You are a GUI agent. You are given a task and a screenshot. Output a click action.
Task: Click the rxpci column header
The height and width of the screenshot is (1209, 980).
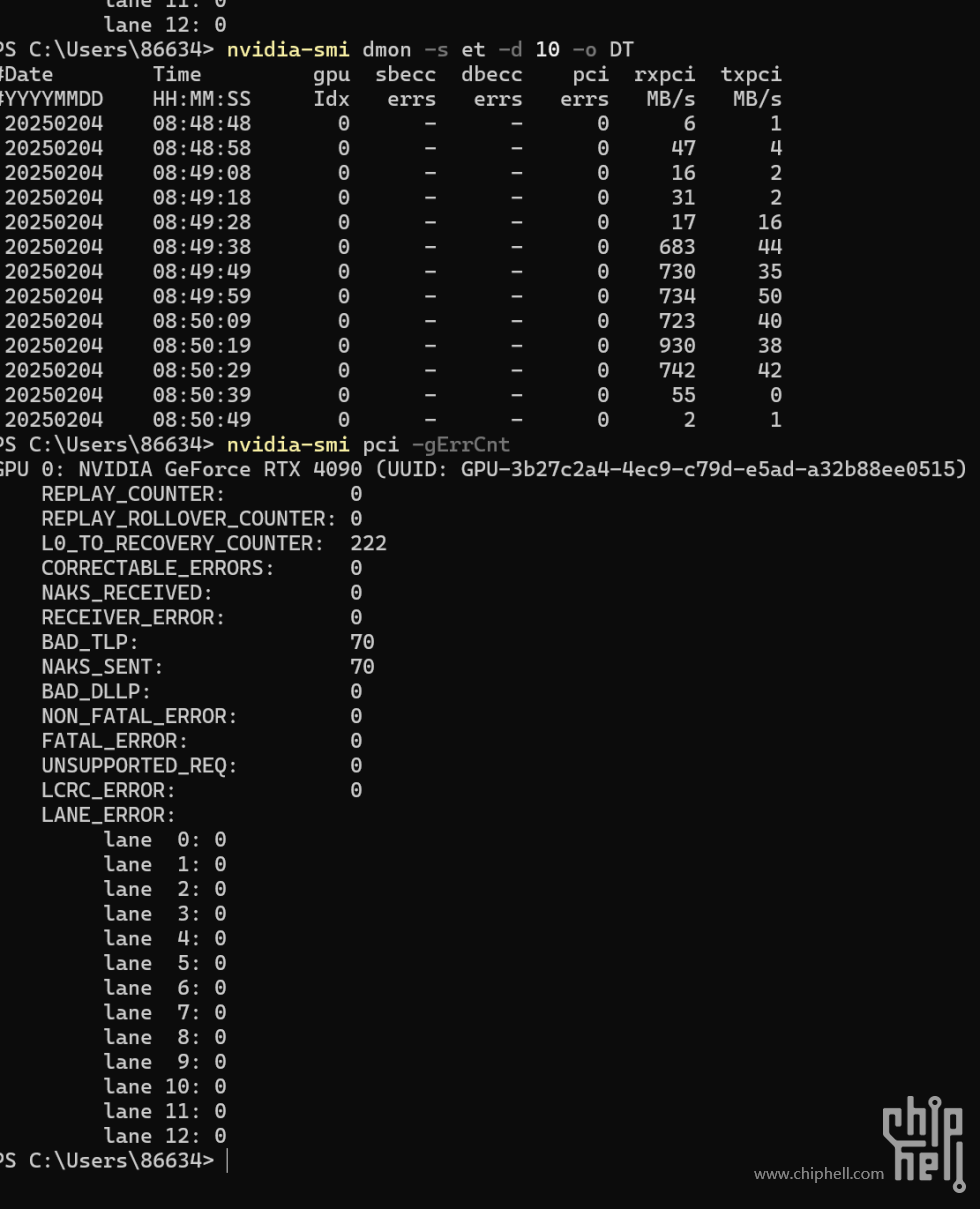665,74
